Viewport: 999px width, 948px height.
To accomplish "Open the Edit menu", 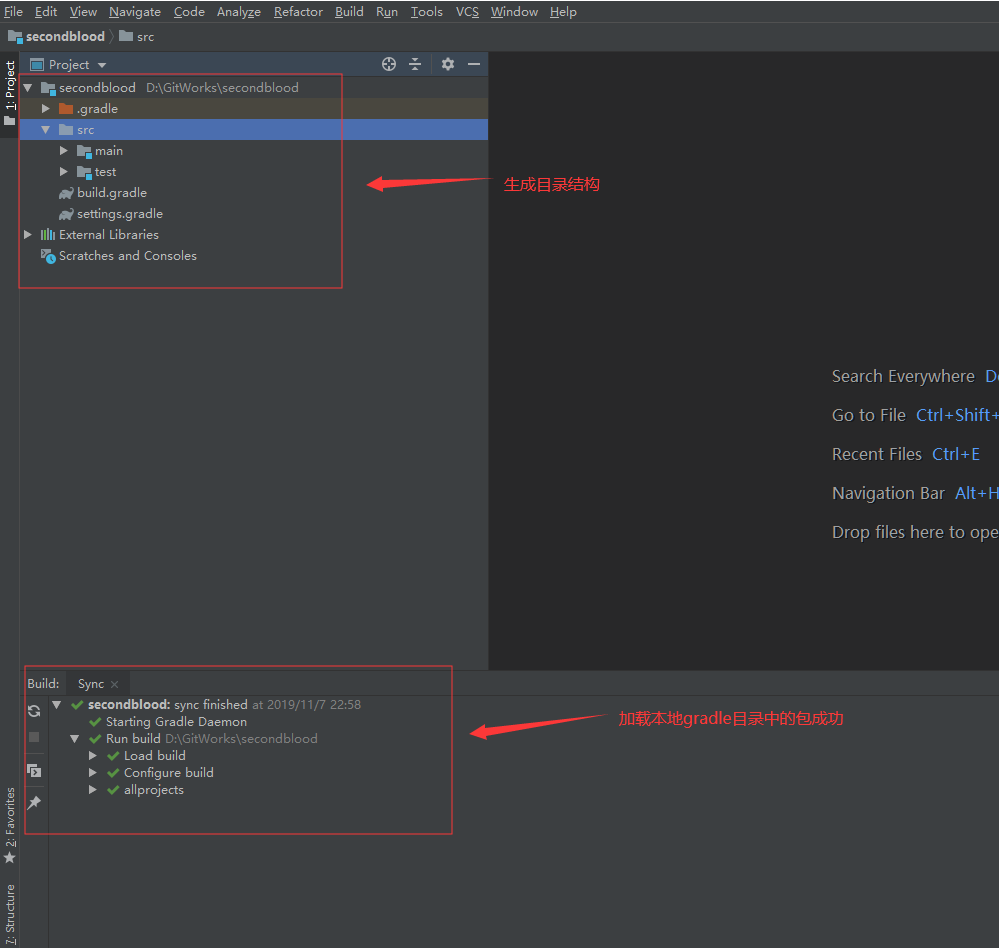I will tap(46, 12).
